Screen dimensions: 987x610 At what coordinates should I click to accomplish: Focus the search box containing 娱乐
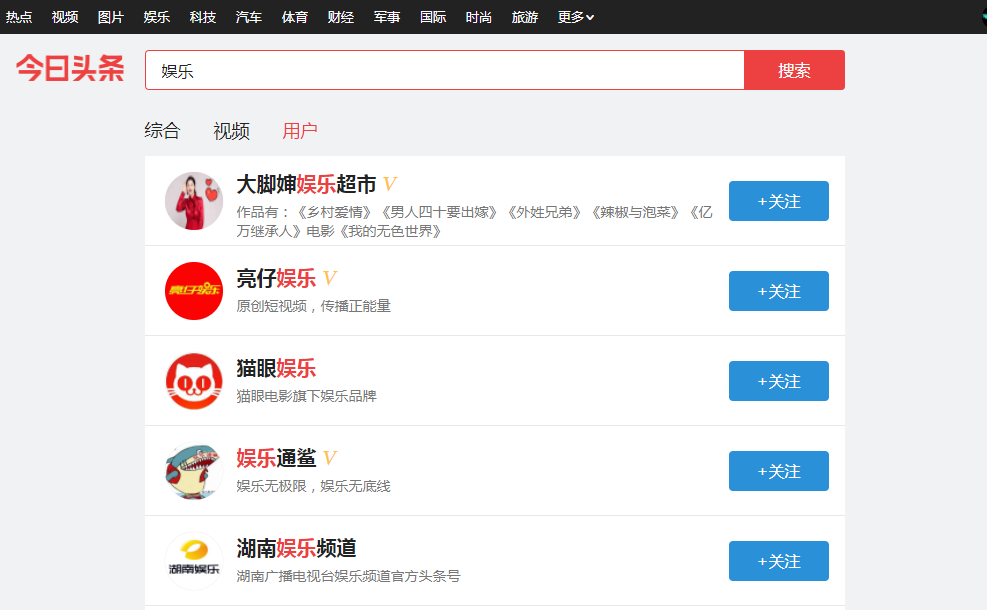[x=445, y=70]
